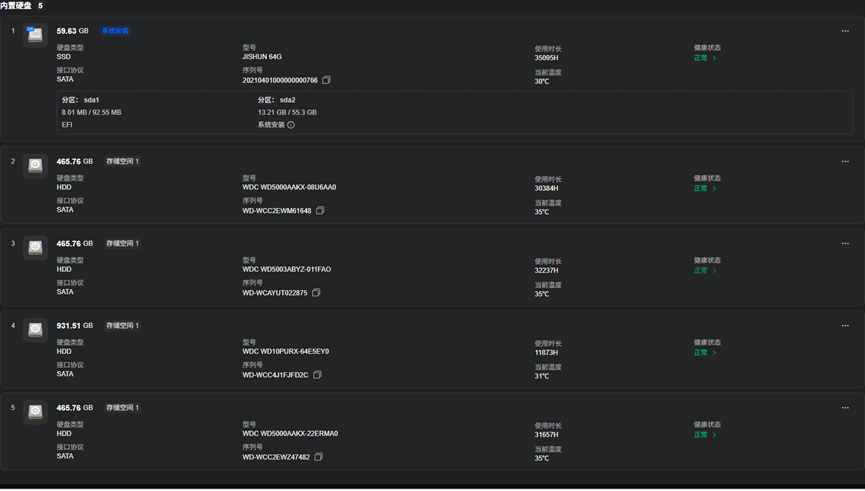The width and height of the screenshot is (865, 491).
Task: Click the 系统安装 tag on disk 1
Action: click(115, 31)
